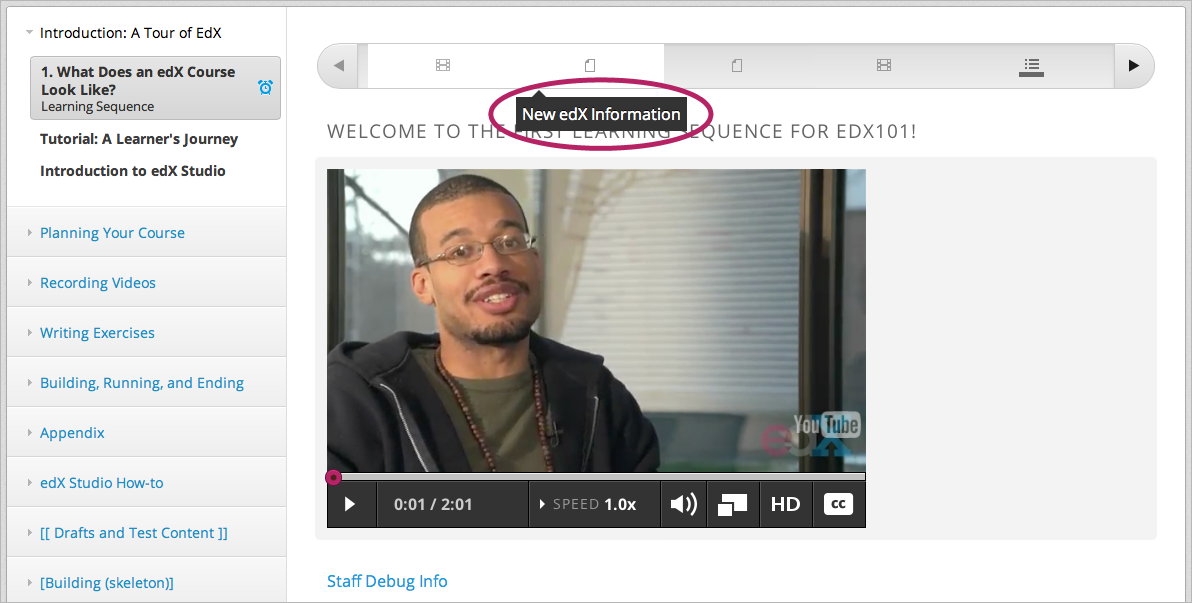Open the third unit document icon
The height and width of the screenshot is (603, 1192).
tap(737, 66)
